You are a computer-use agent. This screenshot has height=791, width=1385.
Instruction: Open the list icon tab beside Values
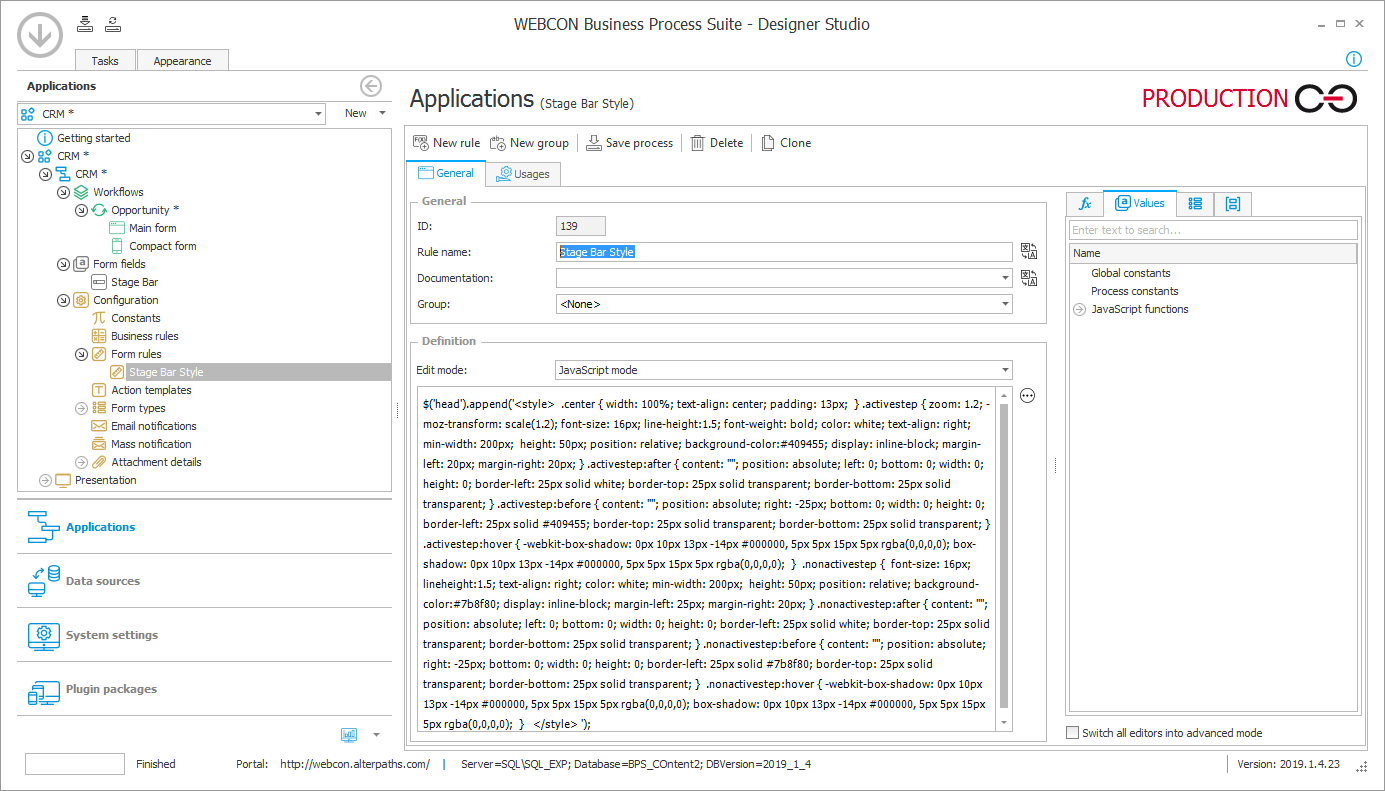point(1195,204)
